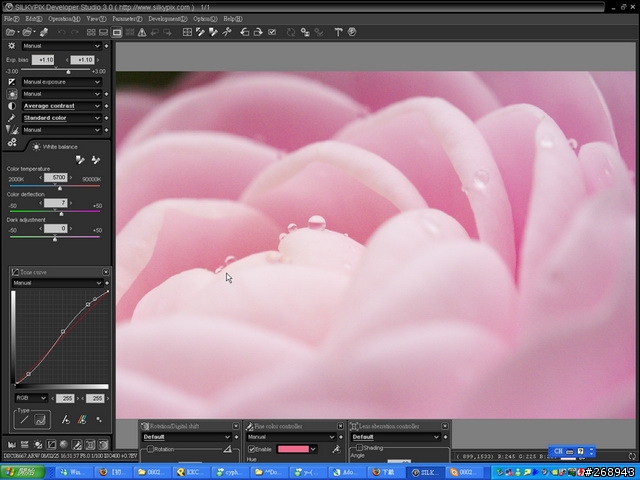640x480 pixels.
Task: Open the exposure Manual dropdown at top
Action: (x=61, y=46)
